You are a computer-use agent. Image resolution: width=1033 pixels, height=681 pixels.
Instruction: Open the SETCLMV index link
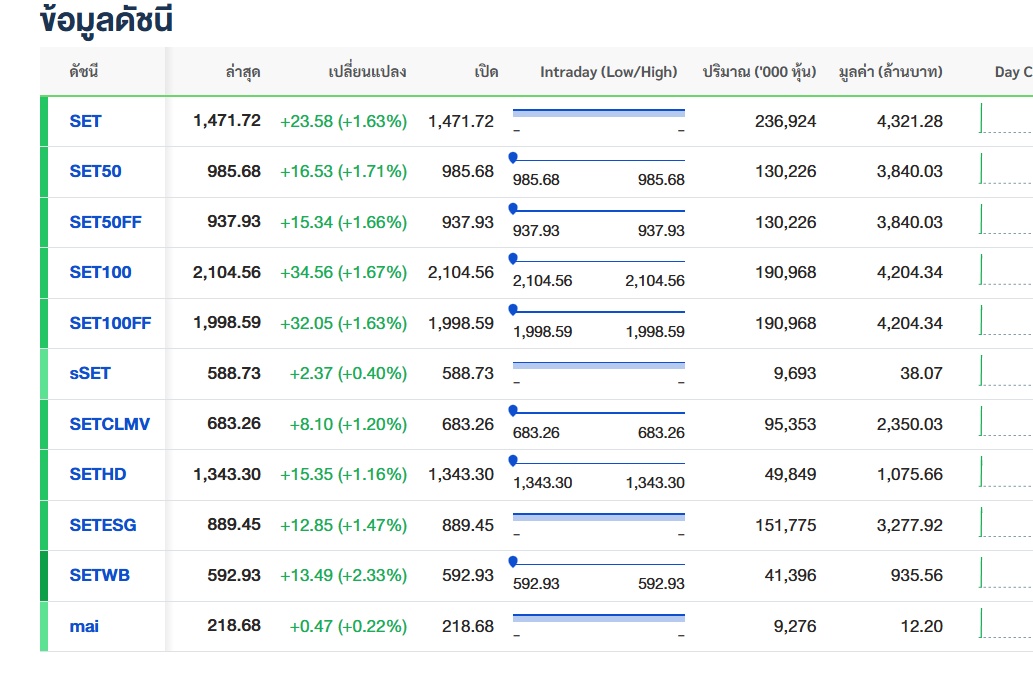109,424
